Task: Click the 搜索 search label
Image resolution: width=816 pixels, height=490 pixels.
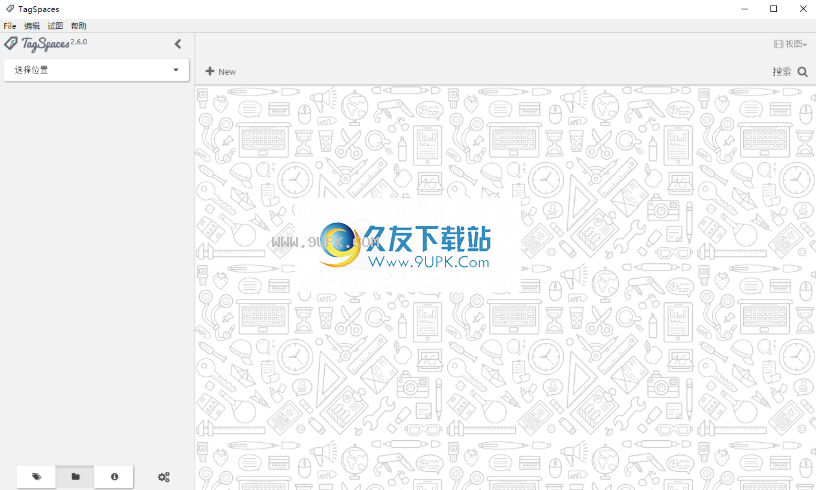Action: [782, 72]
